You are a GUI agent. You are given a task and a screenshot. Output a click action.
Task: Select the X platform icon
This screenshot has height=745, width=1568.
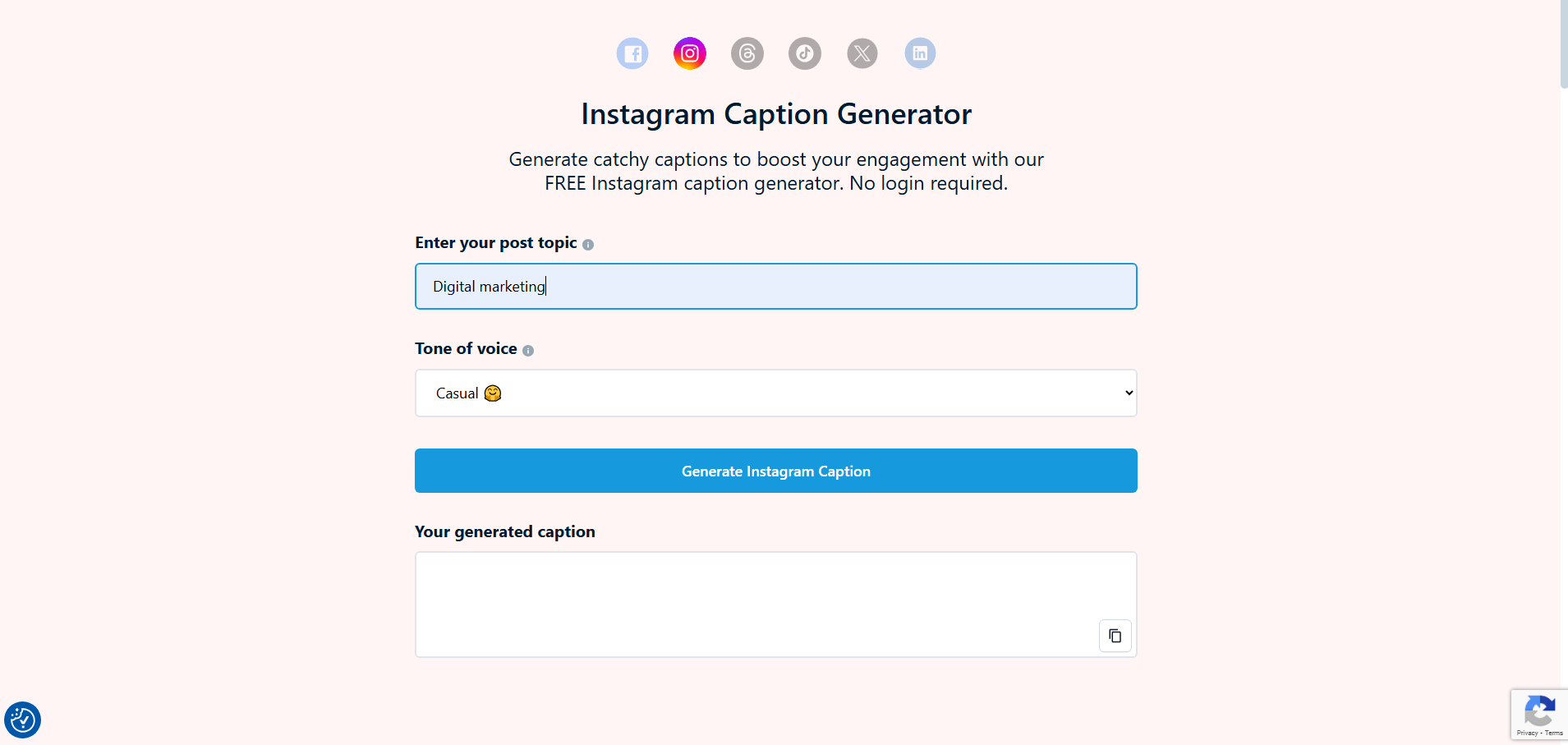[x=862, y=53]
